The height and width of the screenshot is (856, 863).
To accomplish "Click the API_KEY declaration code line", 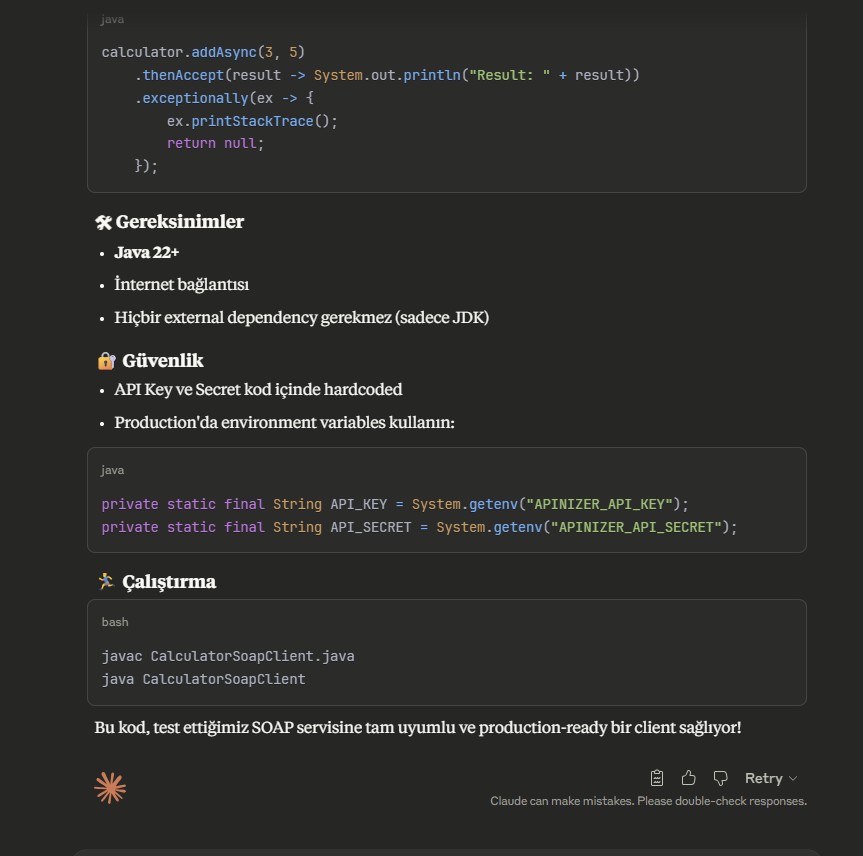I will point(395,504).
